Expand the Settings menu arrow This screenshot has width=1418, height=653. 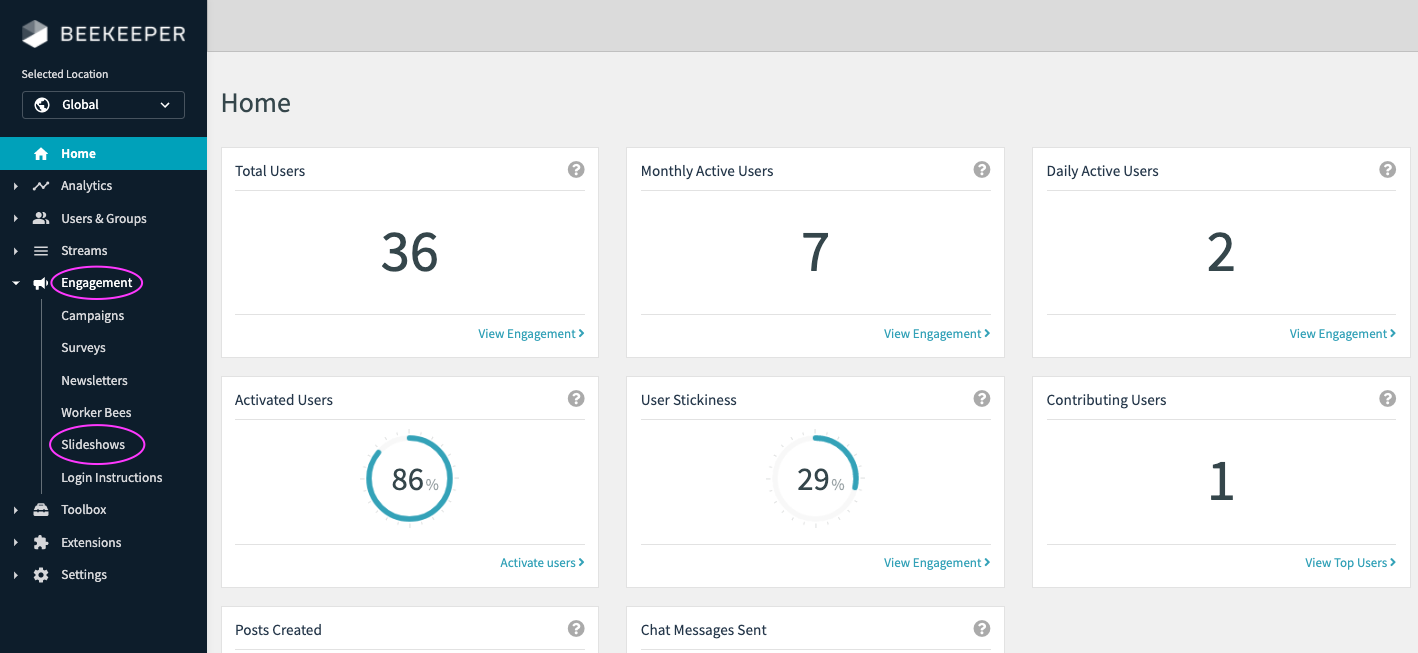click(x=16, y=575)
